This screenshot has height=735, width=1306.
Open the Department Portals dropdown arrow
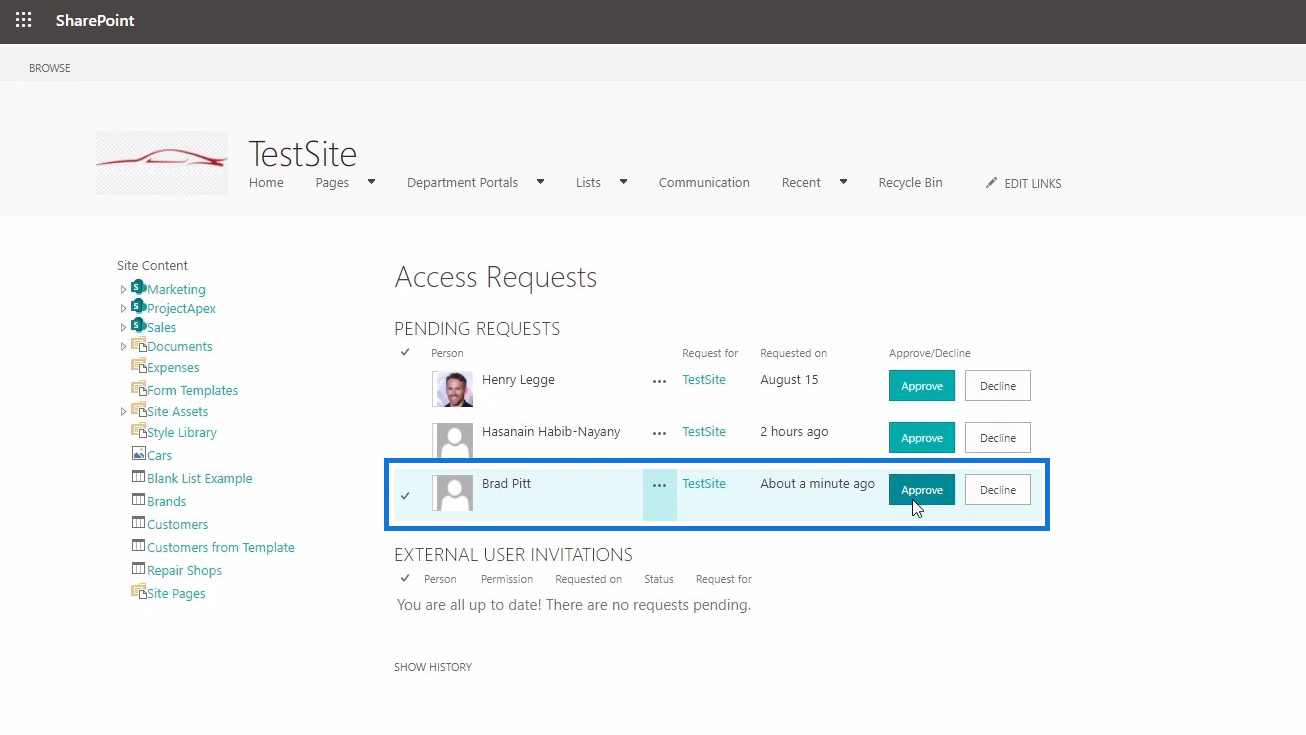click(x=540, y=182)
